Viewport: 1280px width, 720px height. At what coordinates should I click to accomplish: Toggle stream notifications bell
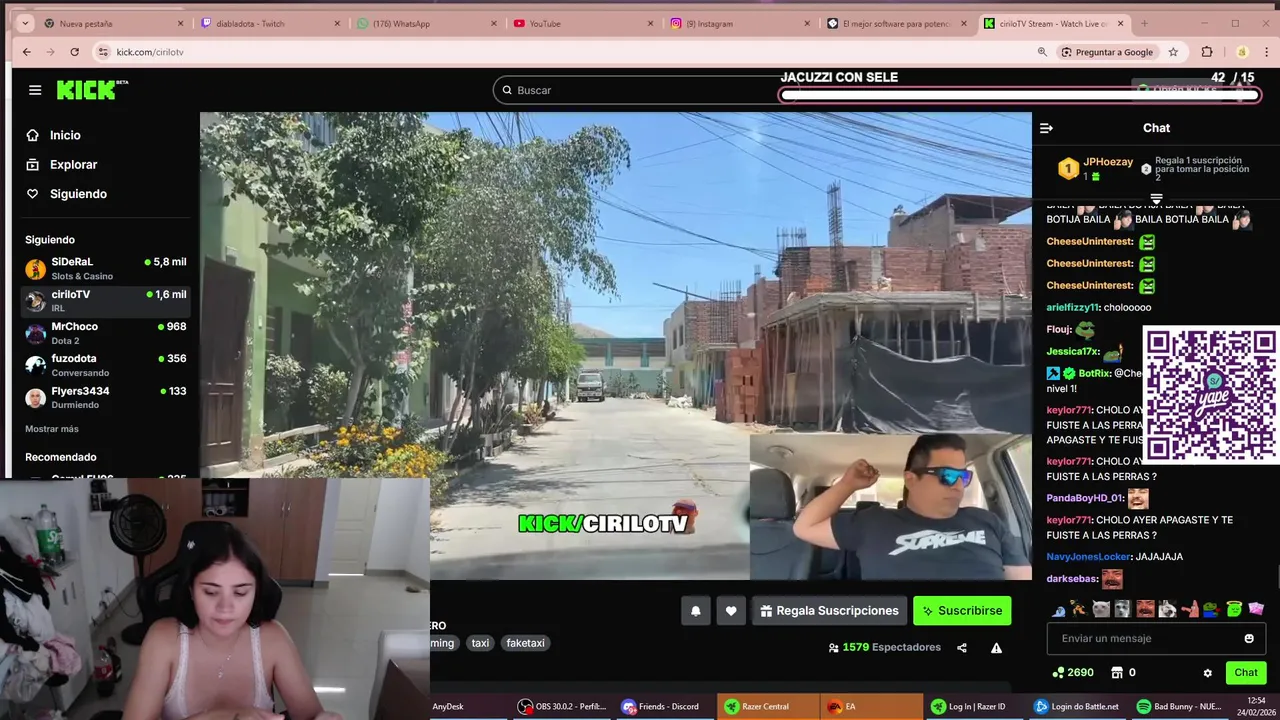coord(696,611)
